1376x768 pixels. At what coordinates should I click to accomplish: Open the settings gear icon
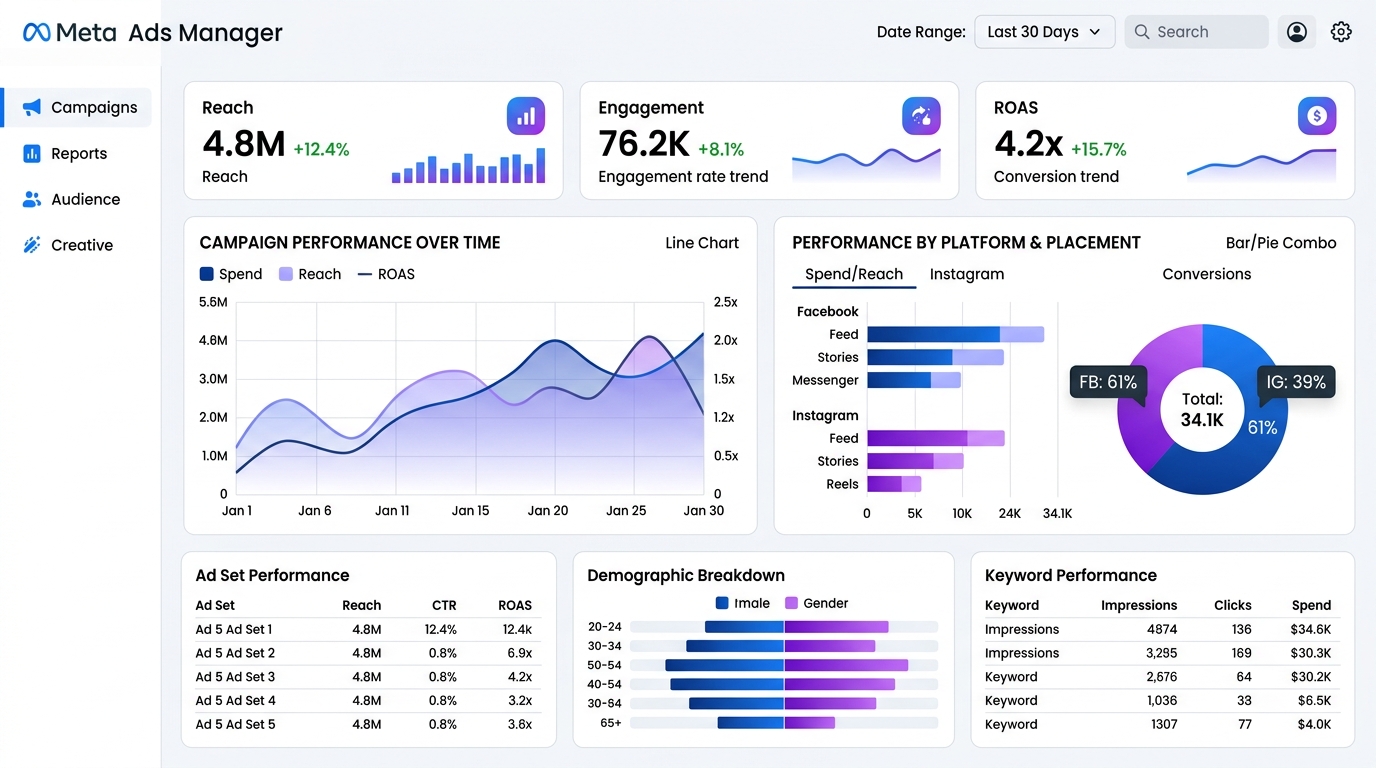coord(1341,32)
